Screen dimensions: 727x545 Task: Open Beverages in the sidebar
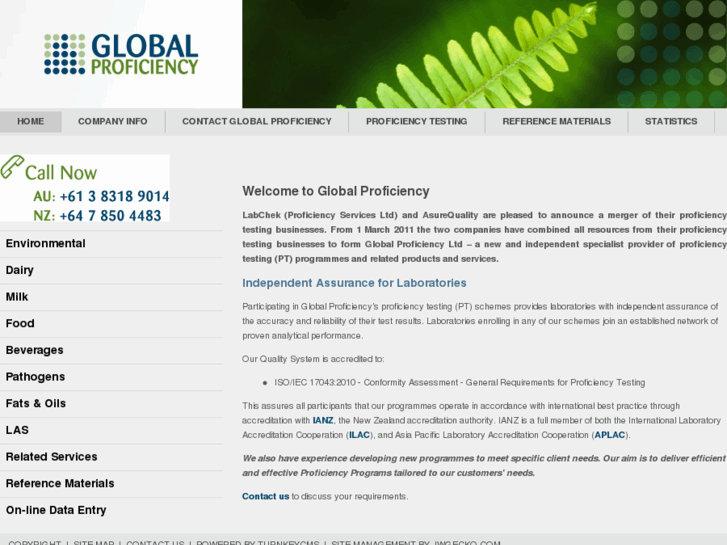[x=111, y=350]
